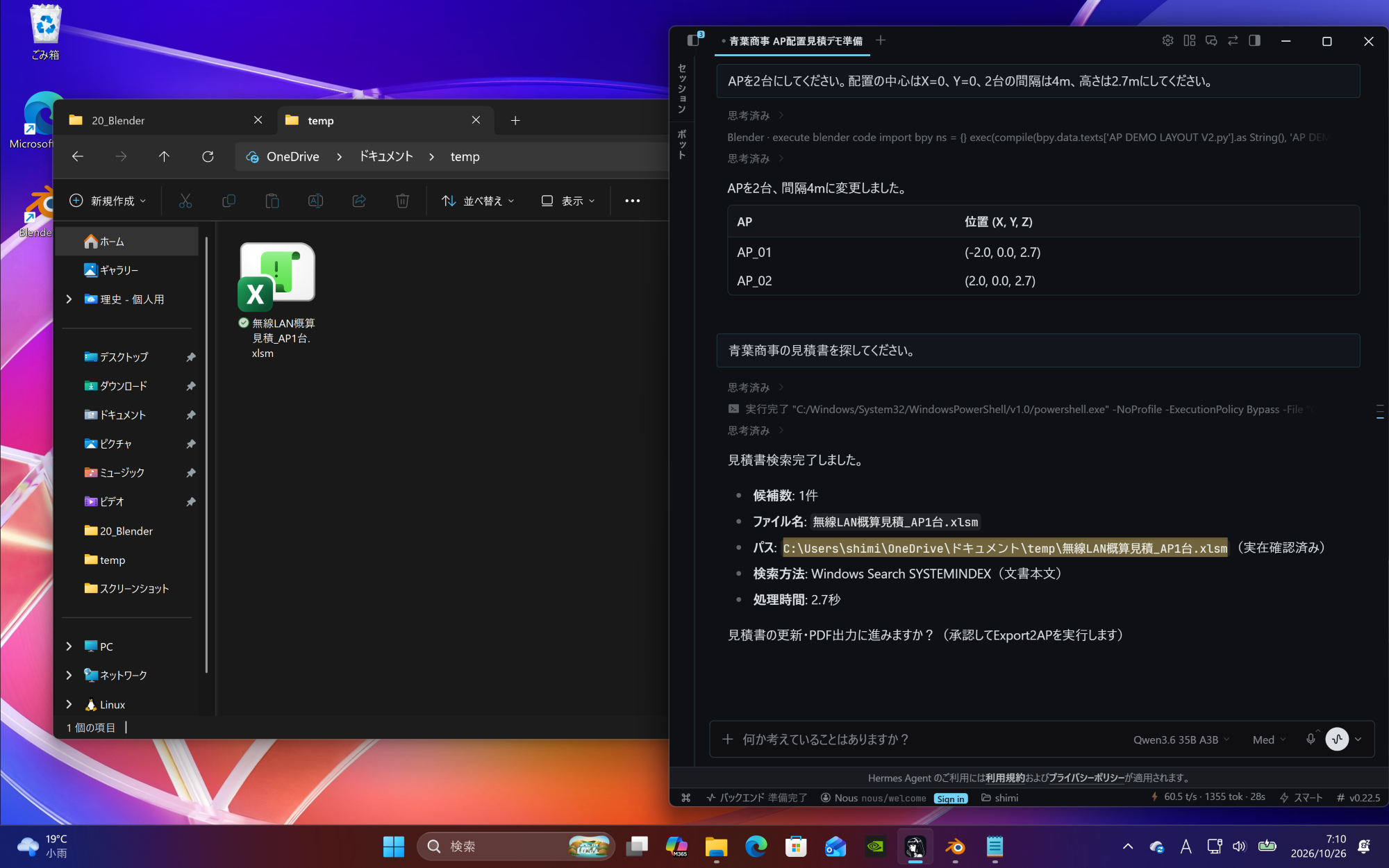Image resolution: width=1389 pixels, height=868 pixels.
Task: Open the dropdown arrow beside voice button
Action: [1358, 740]
